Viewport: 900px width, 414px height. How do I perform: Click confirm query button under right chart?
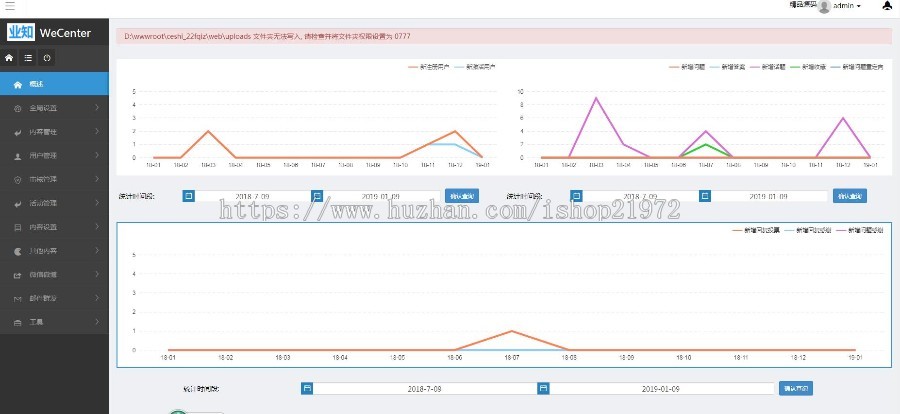tap(849, 196)
